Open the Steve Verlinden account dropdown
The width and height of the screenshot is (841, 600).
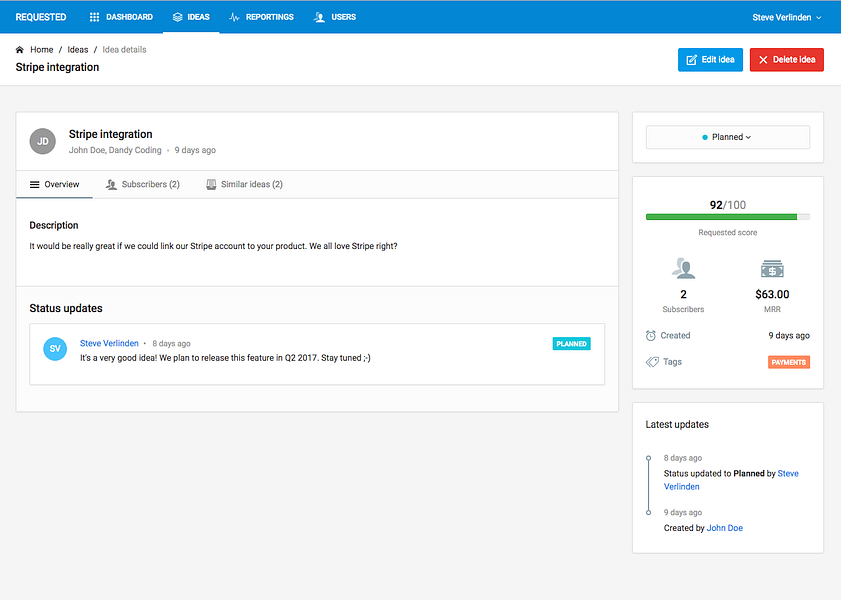tap(786, 17)
